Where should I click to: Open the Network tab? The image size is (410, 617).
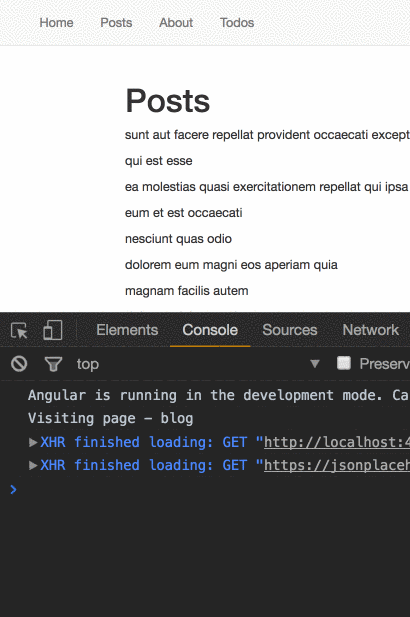[371, 330]
